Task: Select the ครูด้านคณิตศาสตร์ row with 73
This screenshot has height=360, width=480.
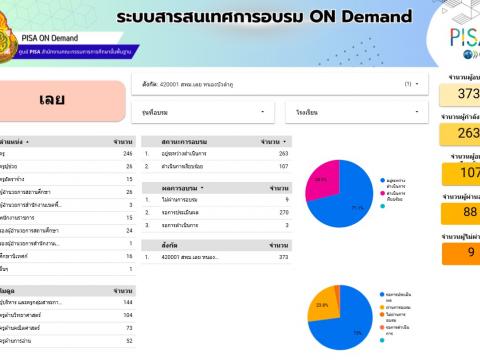Action: (67, 328)
